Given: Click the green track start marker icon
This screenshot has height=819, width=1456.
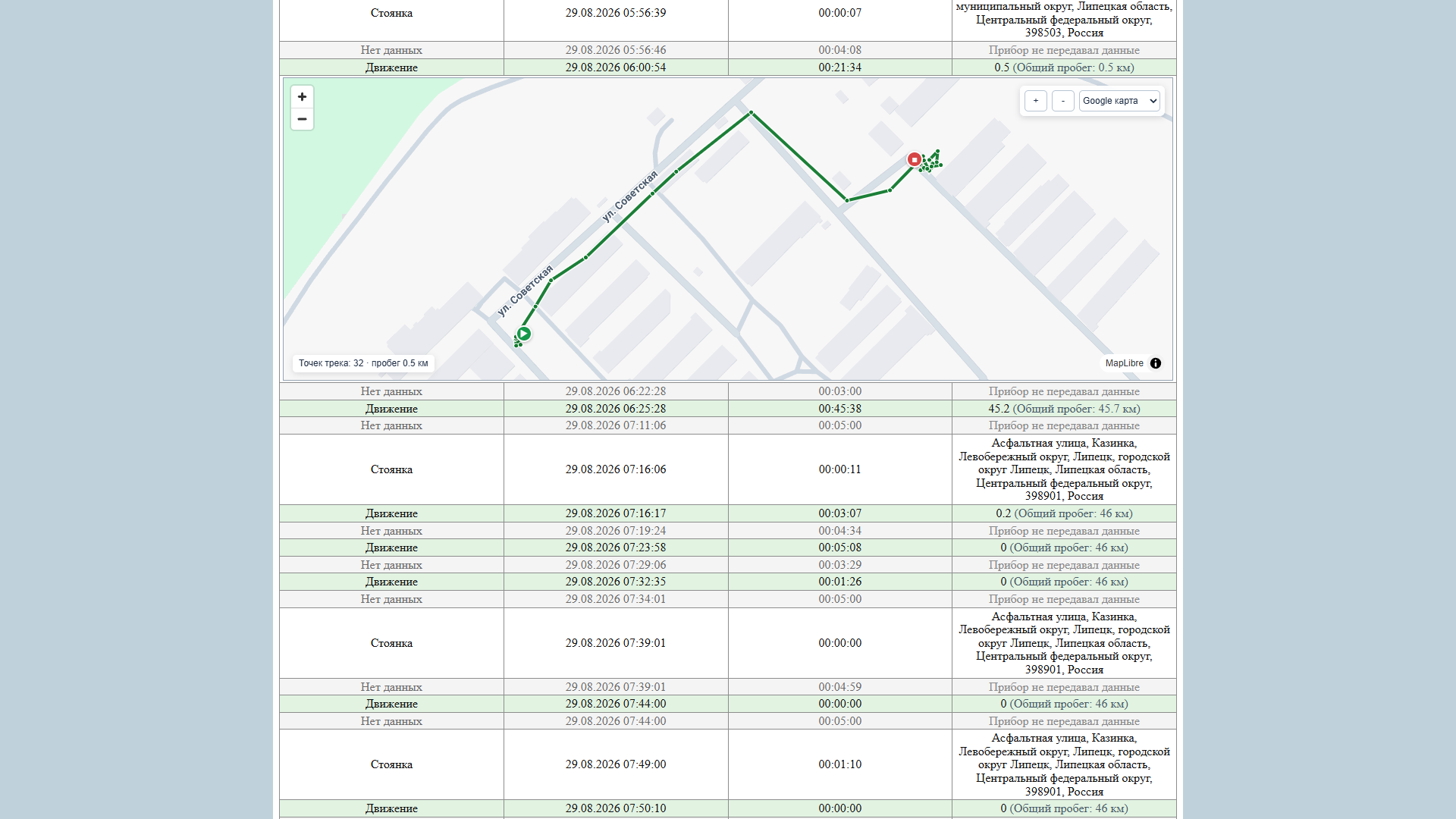Looking at the screenshot, I should point(523,334).
